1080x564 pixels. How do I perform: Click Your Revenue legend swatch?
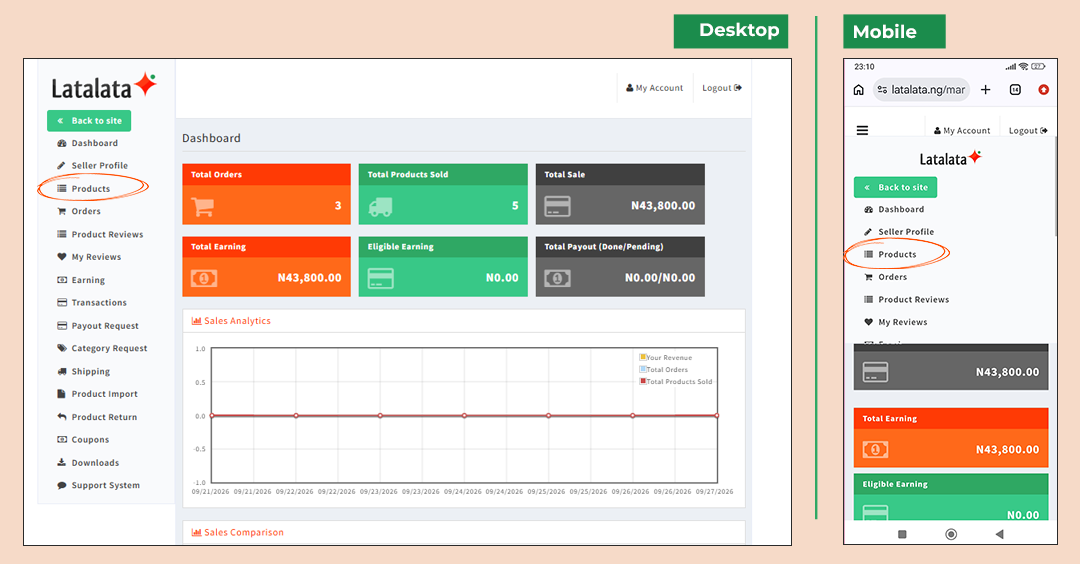coord(643,357)
